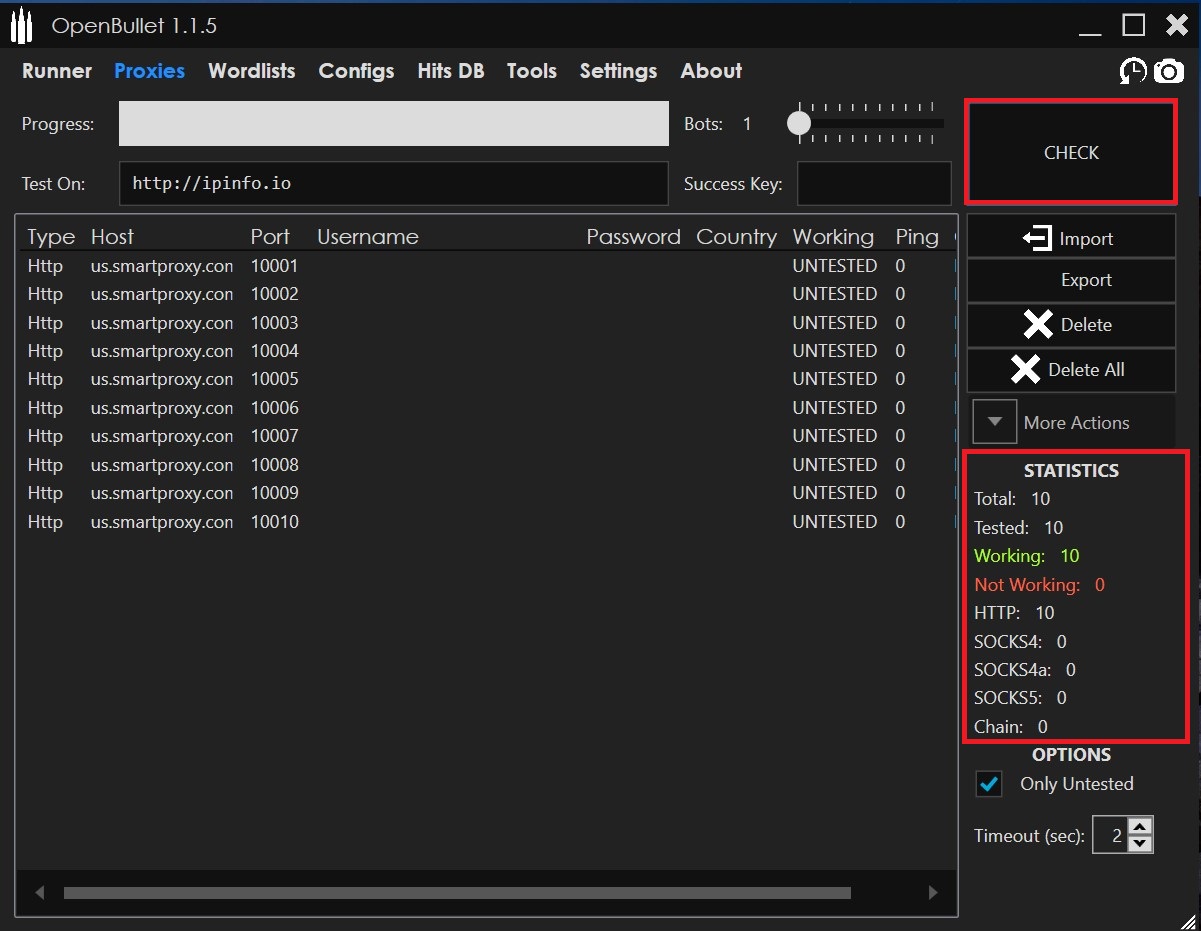Viewport: 1201px width, 931px height.
Task: Minimize the OpenBullet window
Action: click(1090, 34)
